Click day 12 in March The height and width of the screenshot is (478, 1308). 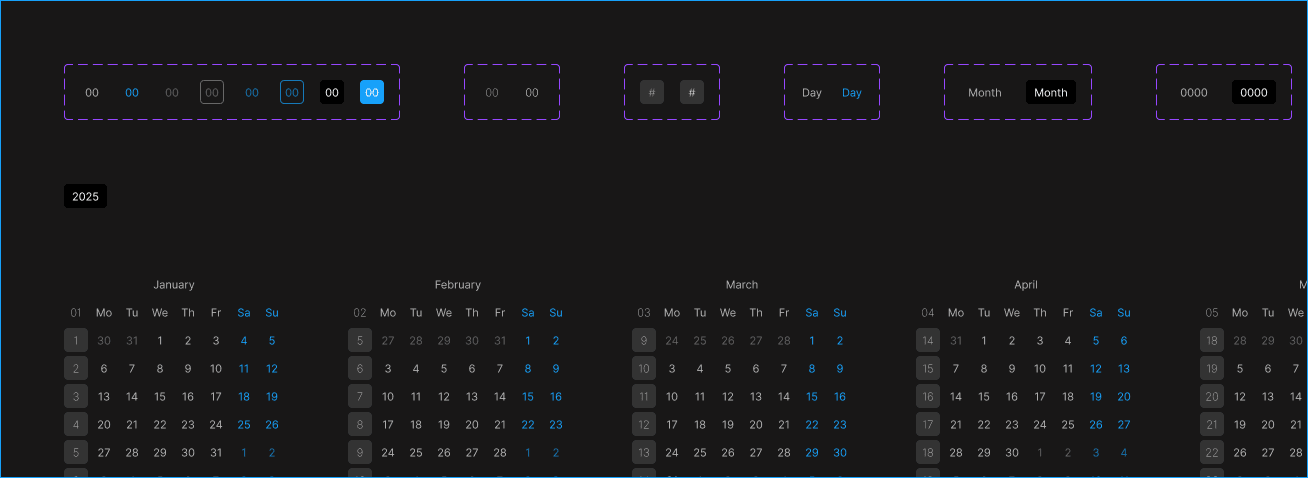pos(728,397)
